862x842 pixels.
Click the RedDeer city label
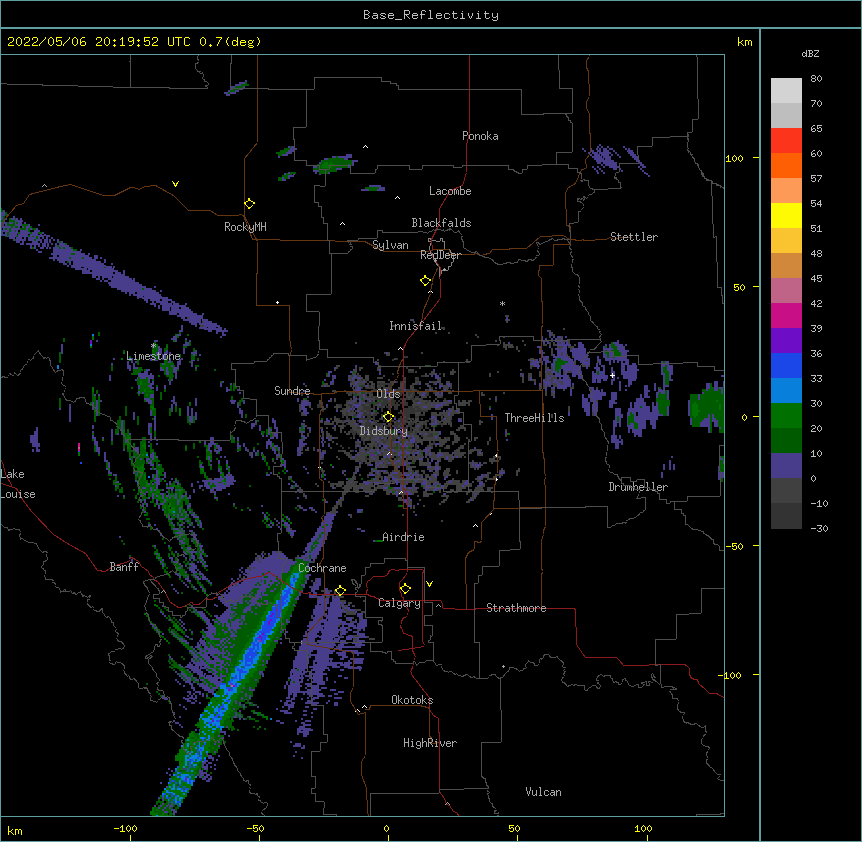(x=440, y=255)
